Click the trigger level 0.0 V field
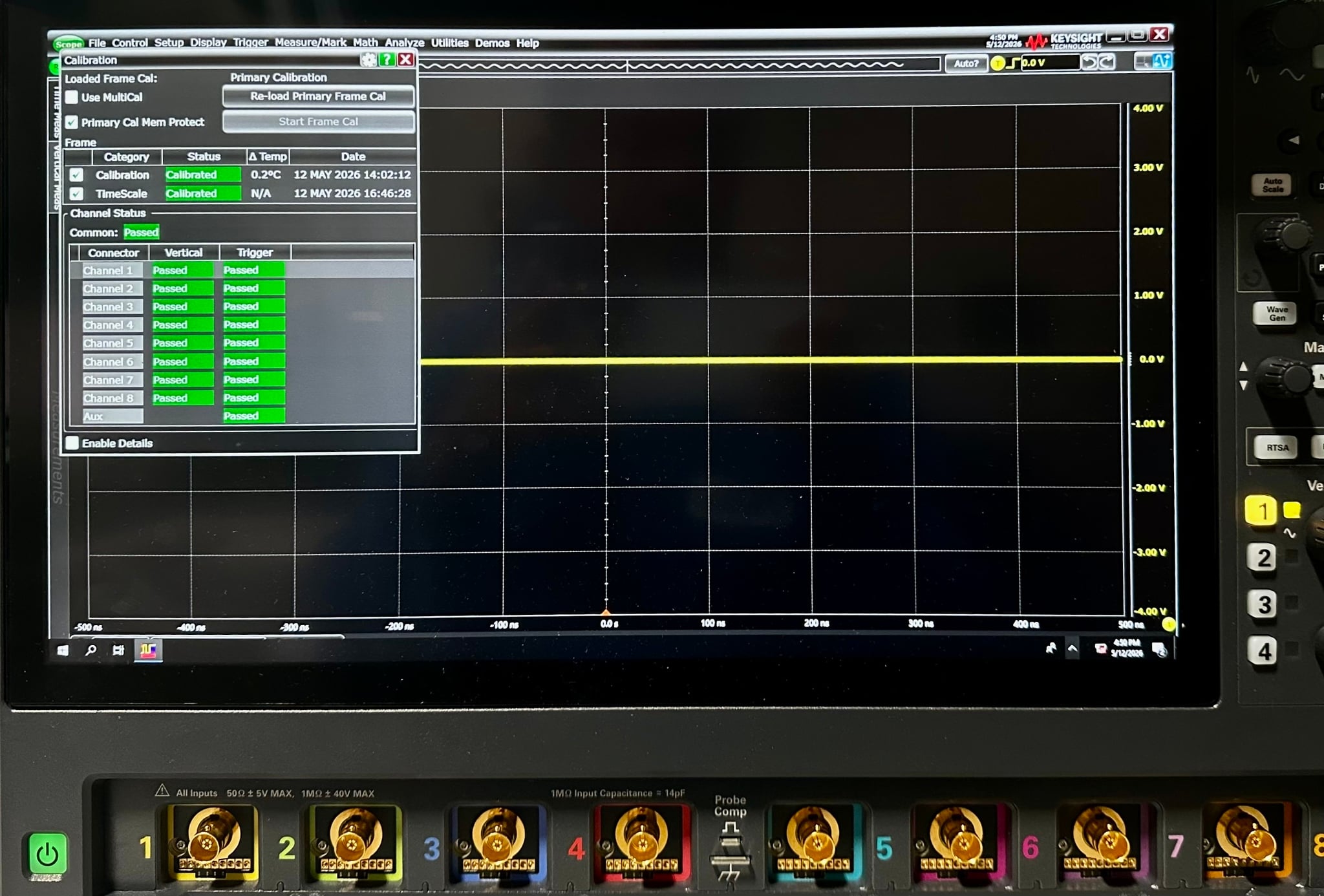 (x=1050, y=63)
